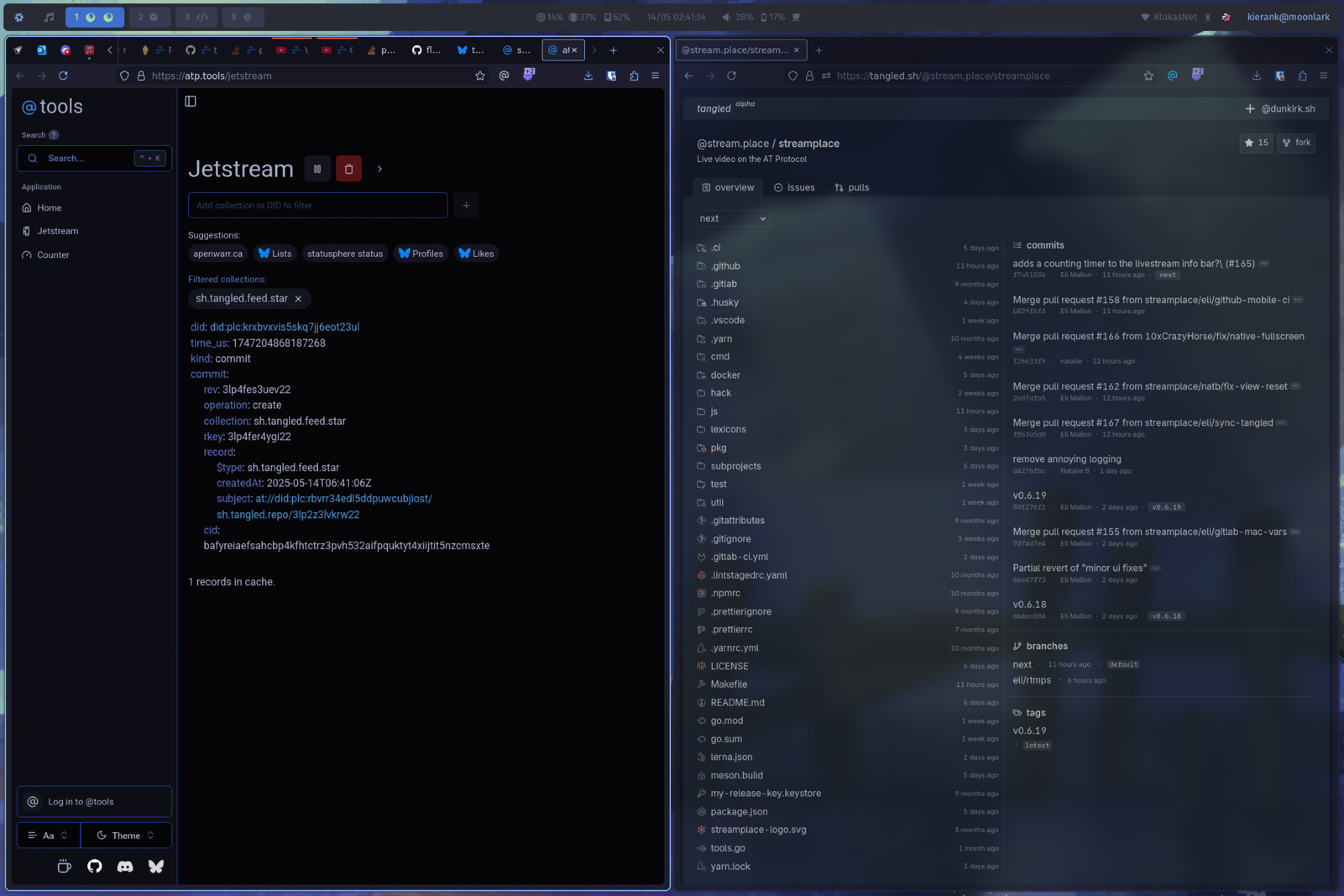Open the right browser hamburger menu
This screenshot has width=1344, height=896.
[1323, 76]
